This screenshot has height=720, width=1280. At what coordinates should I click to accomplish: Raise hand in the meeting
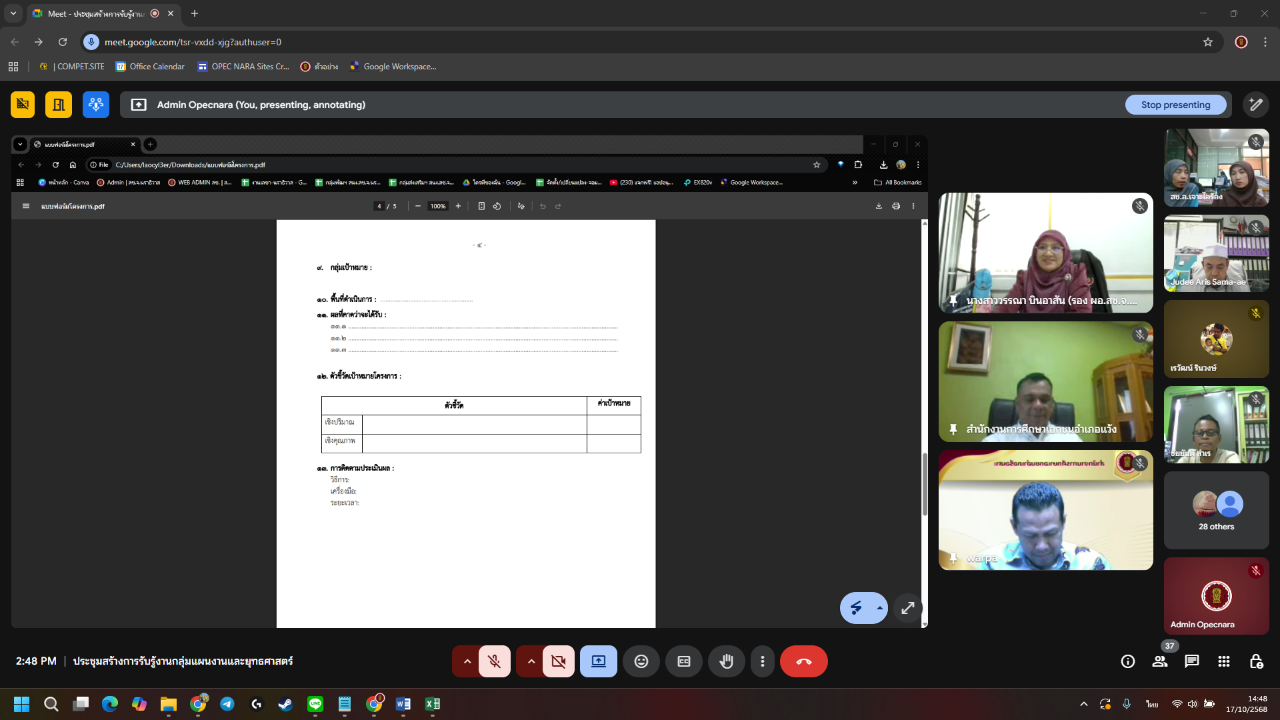click(727, 661)
